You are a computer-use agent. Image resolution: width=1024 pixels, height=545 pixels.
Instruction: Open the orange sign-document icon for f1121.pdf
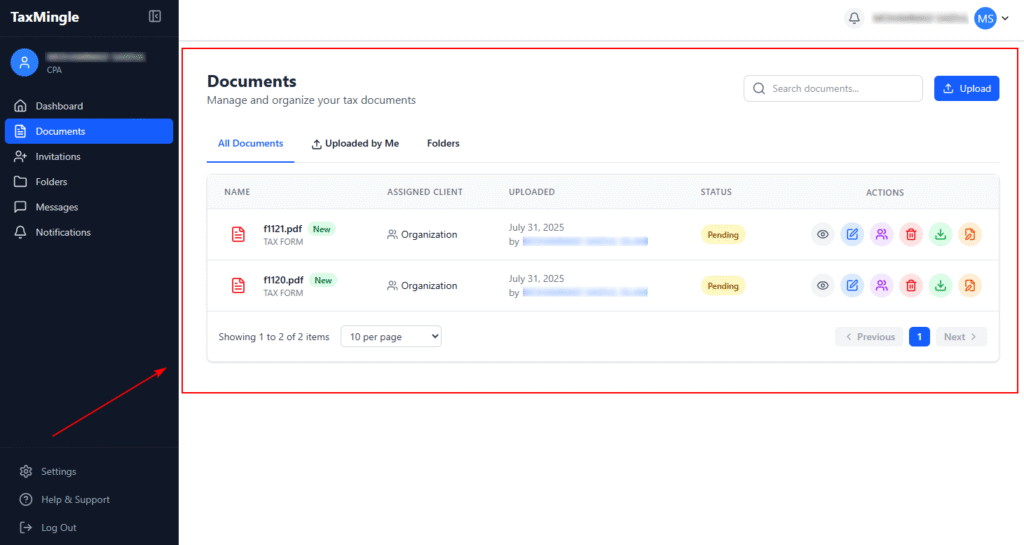tap(969, 235)
